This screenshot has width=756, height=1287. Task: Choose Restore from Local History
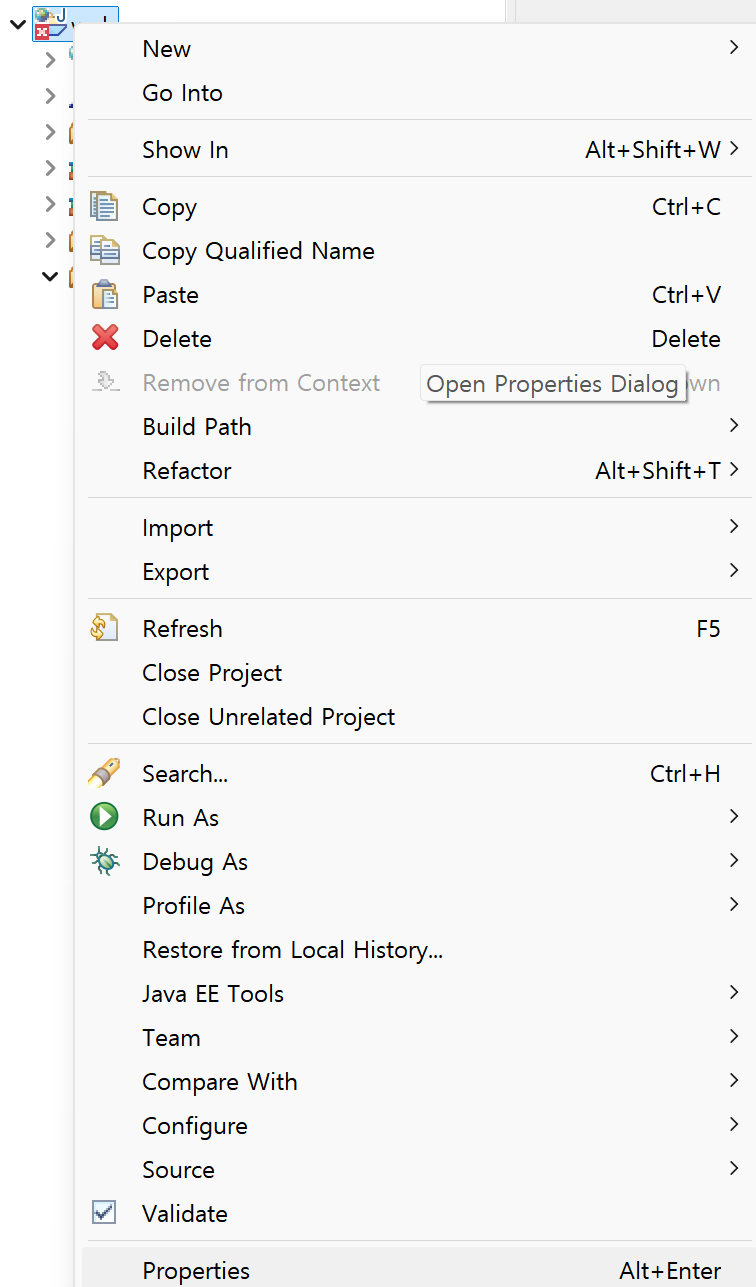(x=292, y=950)
